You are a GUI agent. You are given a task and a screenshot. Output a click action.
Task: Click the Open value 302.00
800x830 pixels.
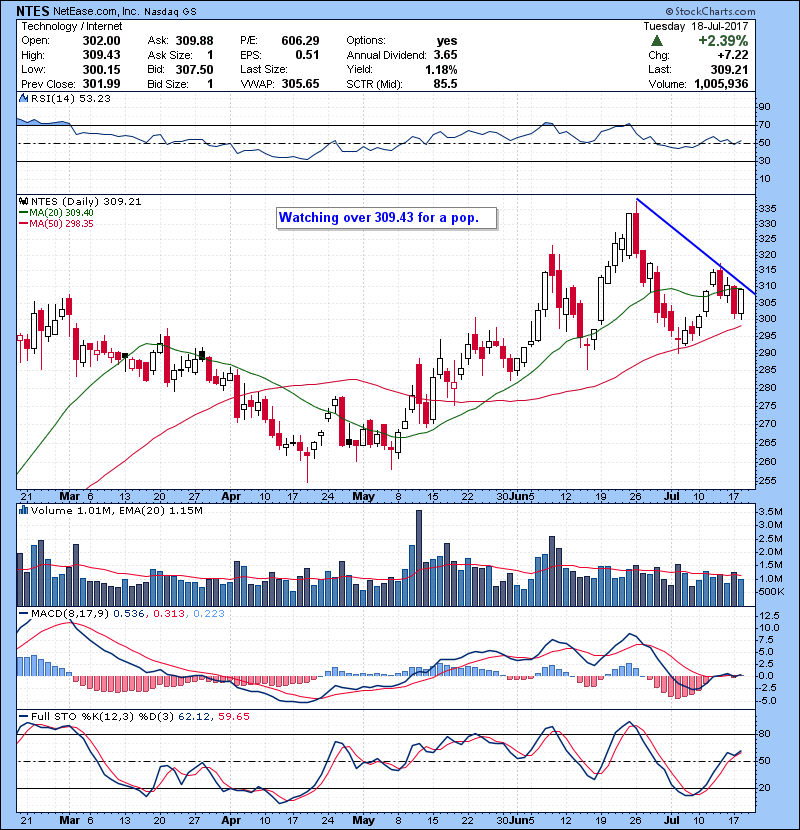tap(101, 41)
